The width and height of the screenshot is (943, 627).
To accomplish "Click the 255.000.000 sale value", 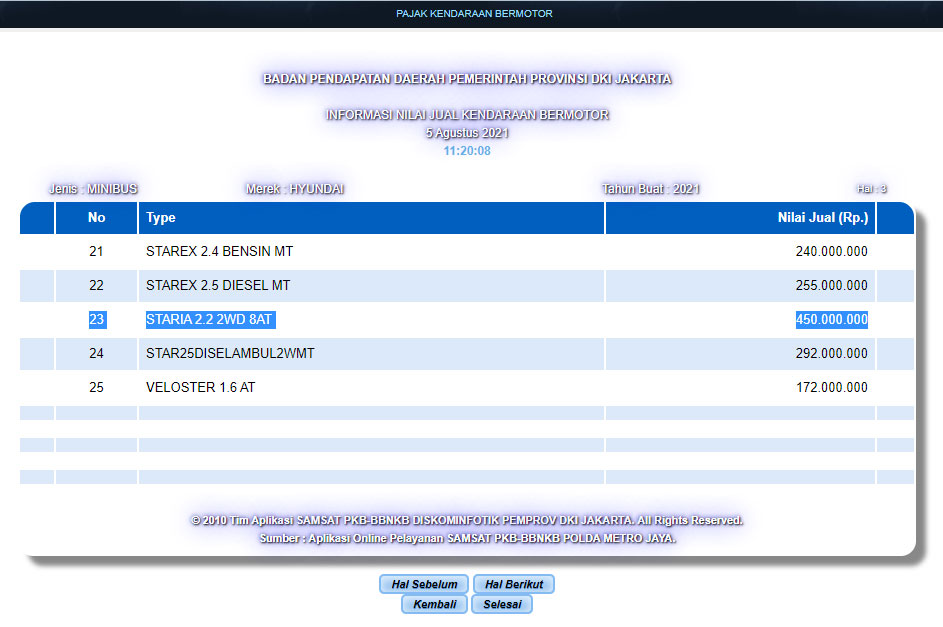I will 832,285.
